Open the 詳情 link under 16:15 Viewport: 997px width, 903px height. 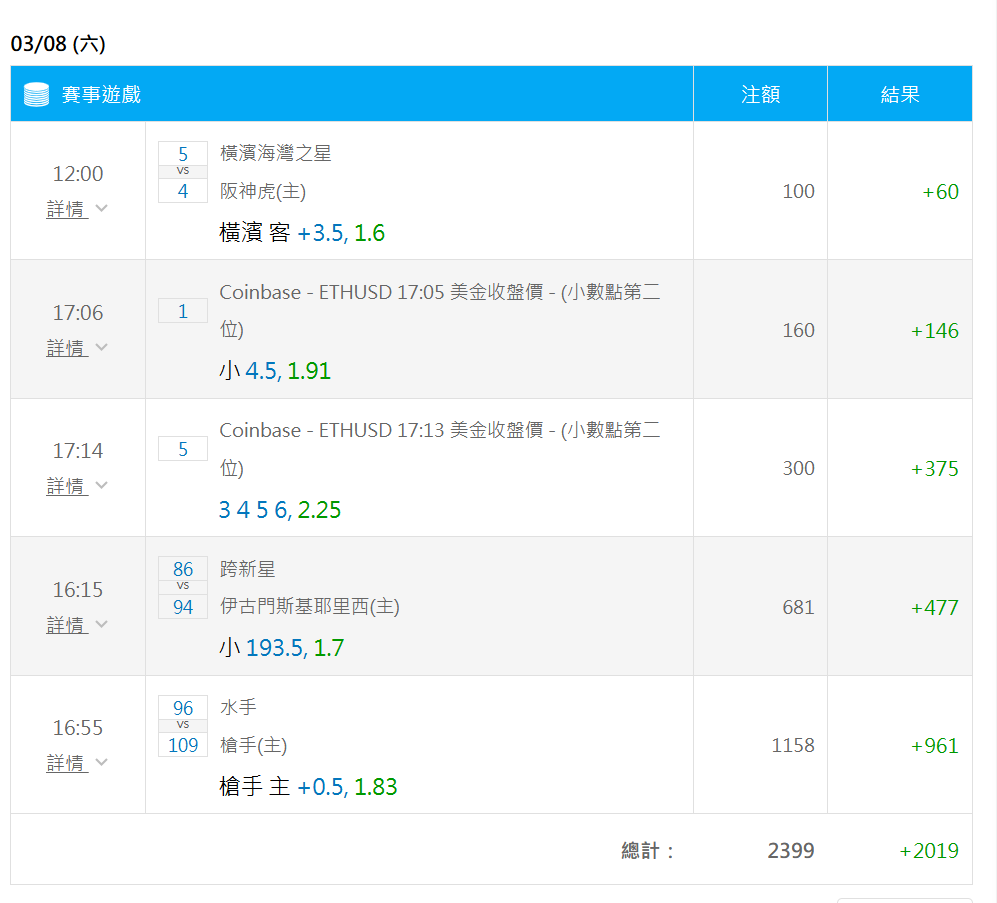tap(66, 624)
